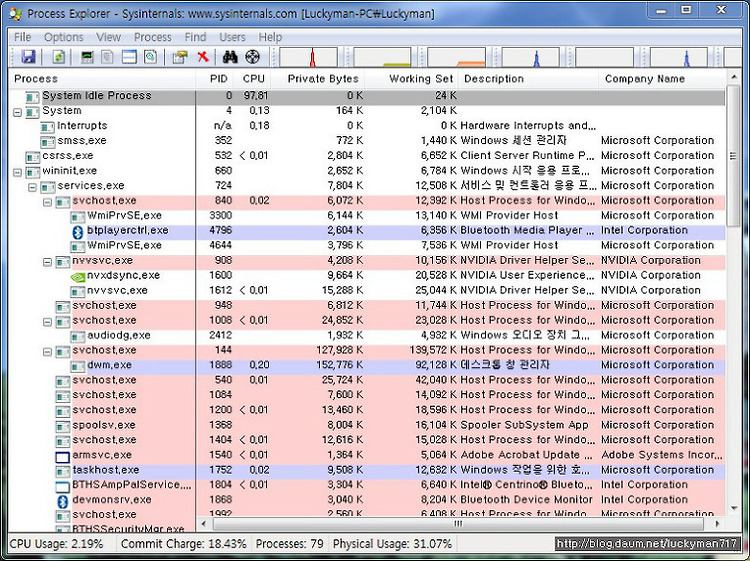Collapse the wininit.exe tree node
Viewport: 750px width, 561px height.
click(x=18, y=173)
